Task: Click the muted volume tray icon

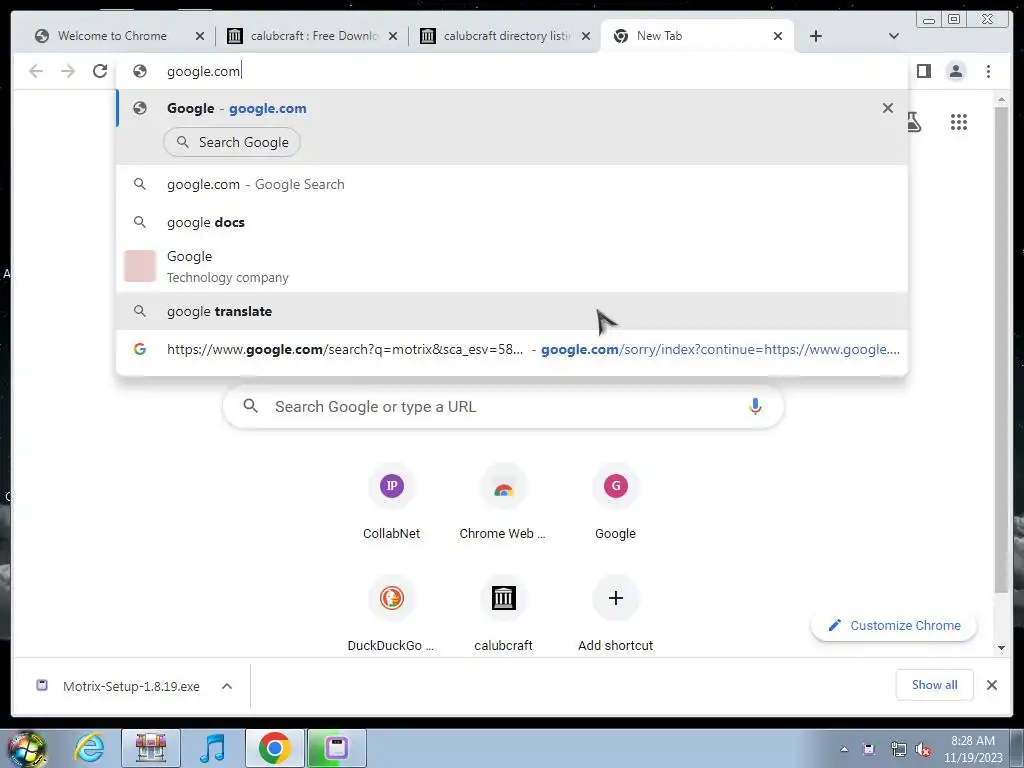Action: click(923, 749)
